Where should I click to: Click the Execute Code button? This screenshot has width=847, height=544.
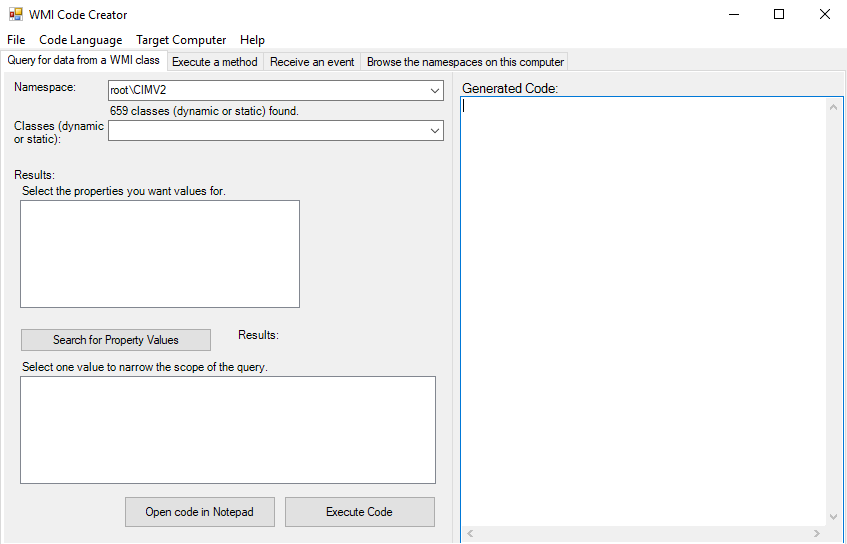click(359, 512)
